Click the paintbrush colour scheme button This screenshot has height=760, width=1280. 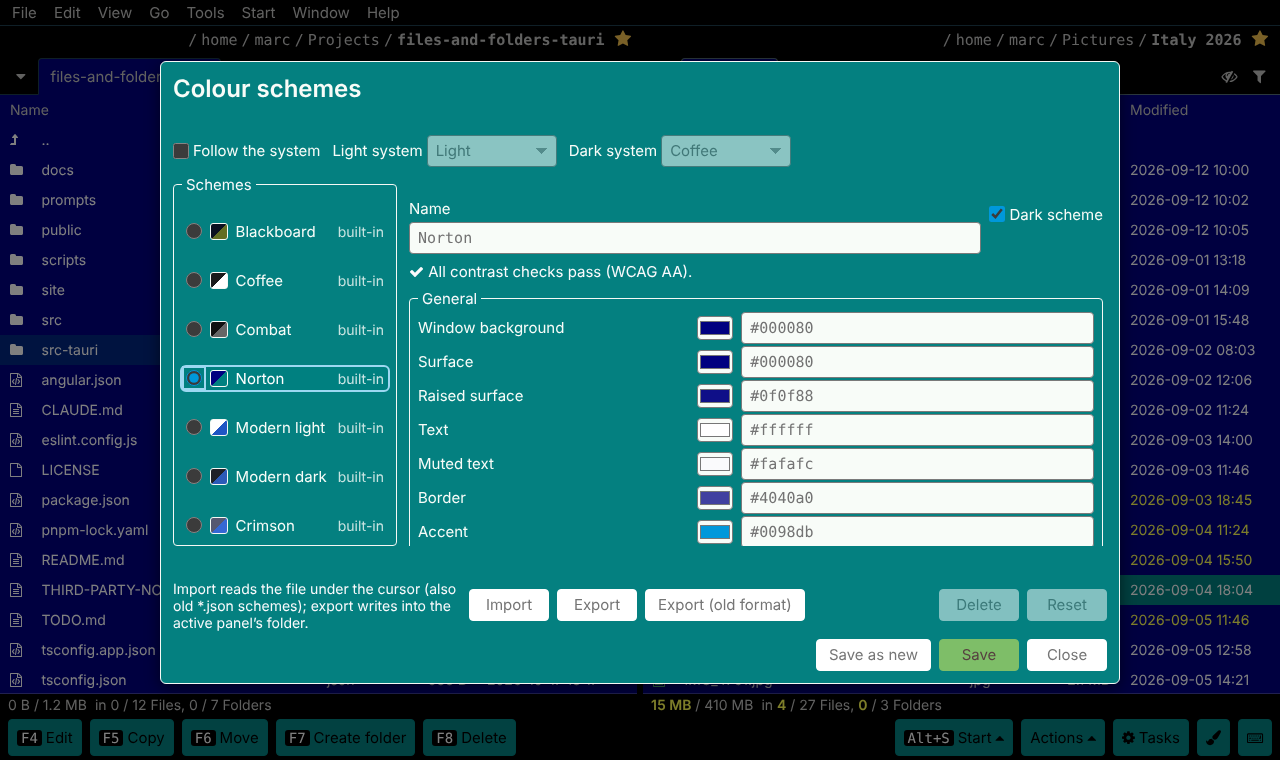point(1213,738)
